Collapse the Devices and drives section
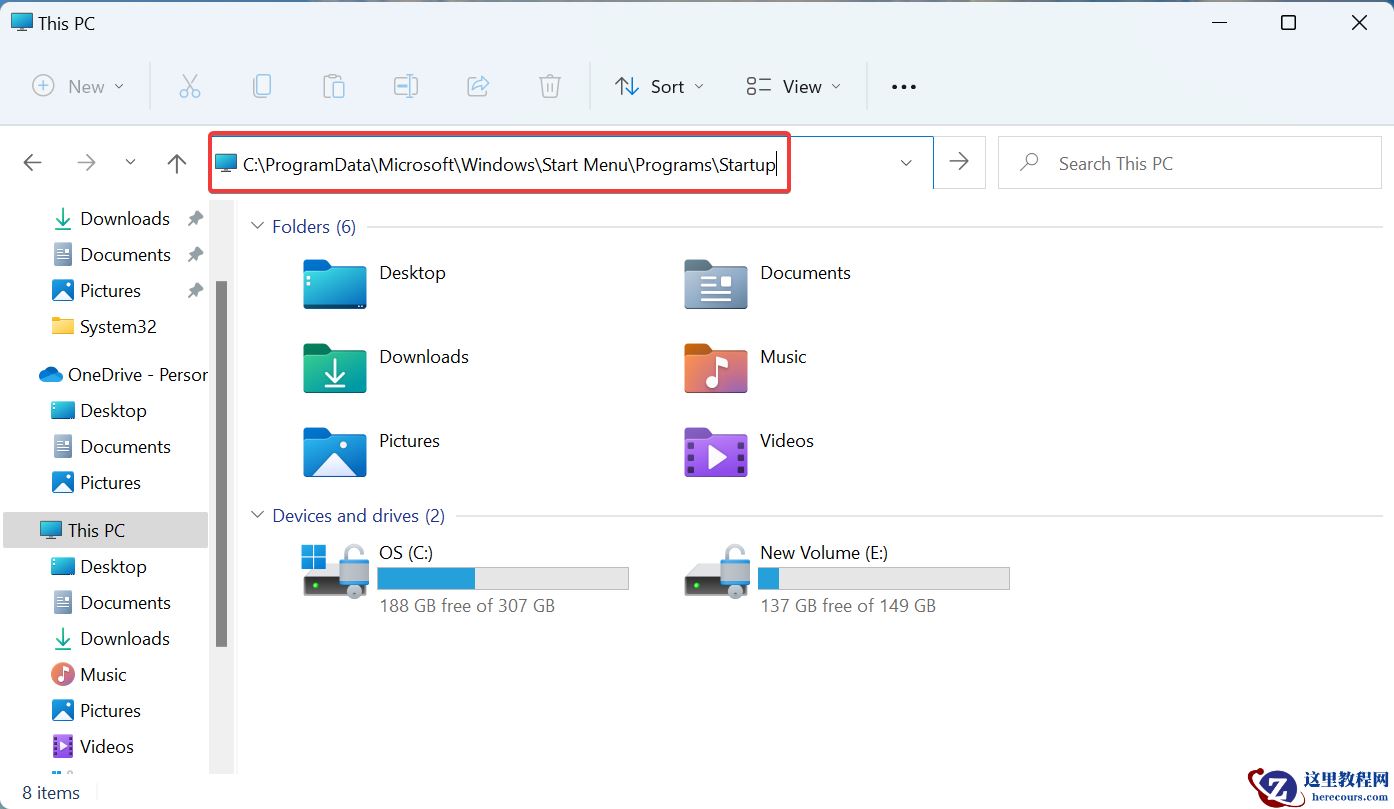1394x809 pixels. coord(257,515)
